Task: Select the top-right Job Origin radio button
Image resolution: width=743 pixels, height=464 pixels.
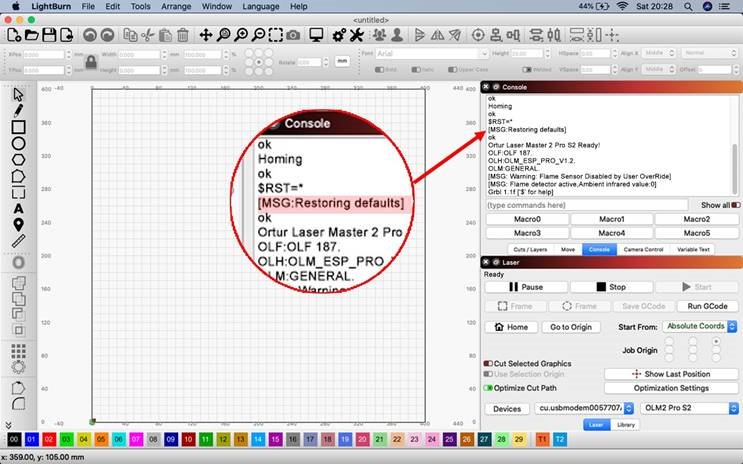Action: 716,341
